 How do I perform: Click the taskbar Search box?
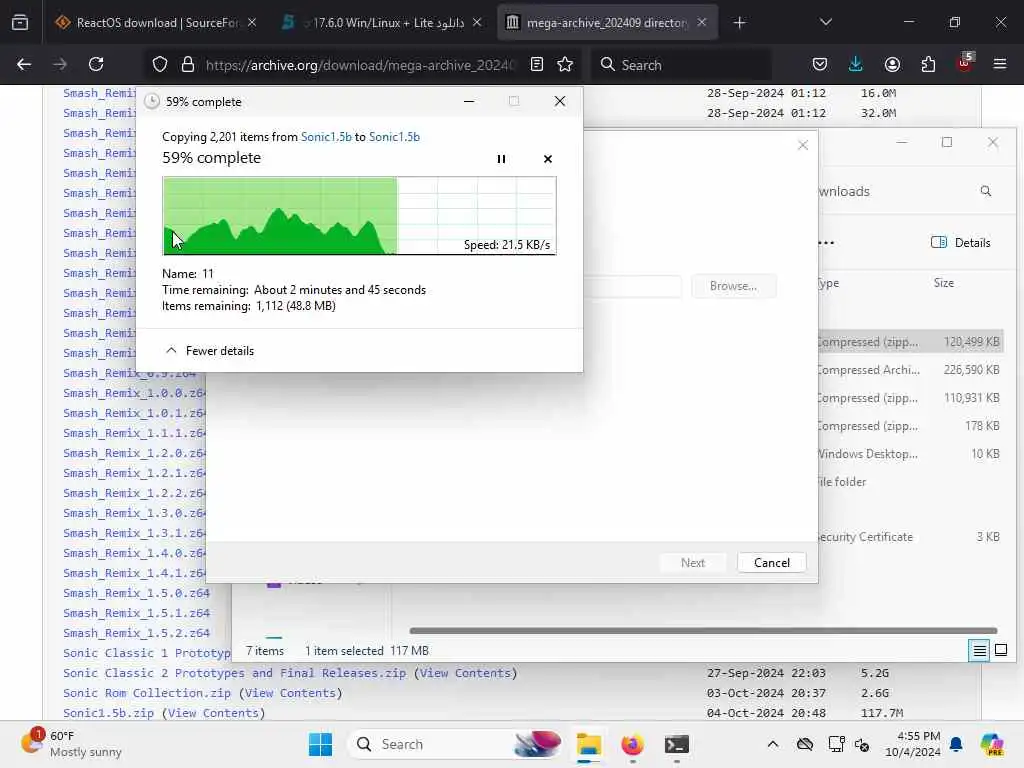tap(455, 744)
